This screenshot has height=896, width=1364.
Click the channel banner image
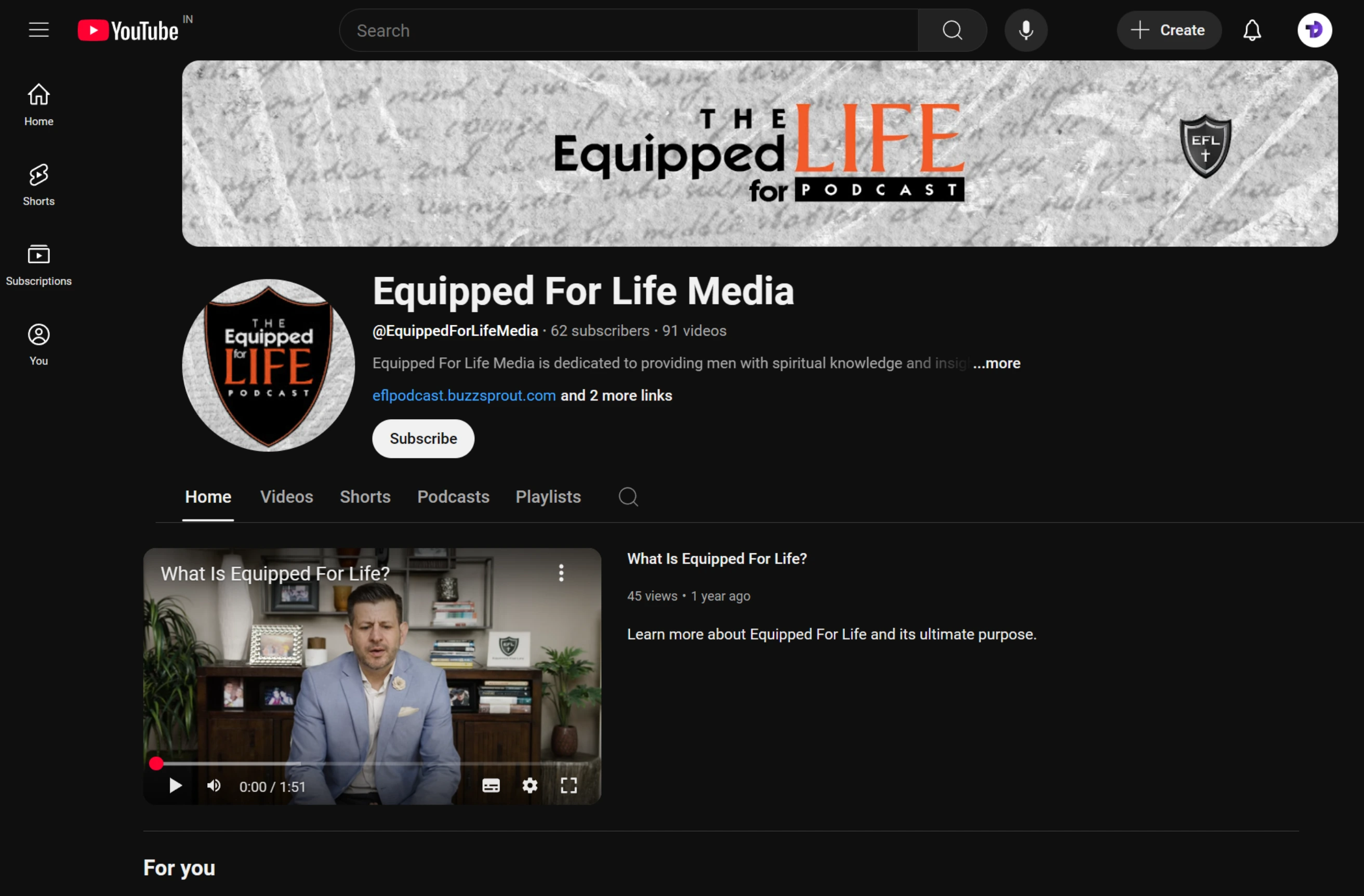tap(759, 154)
